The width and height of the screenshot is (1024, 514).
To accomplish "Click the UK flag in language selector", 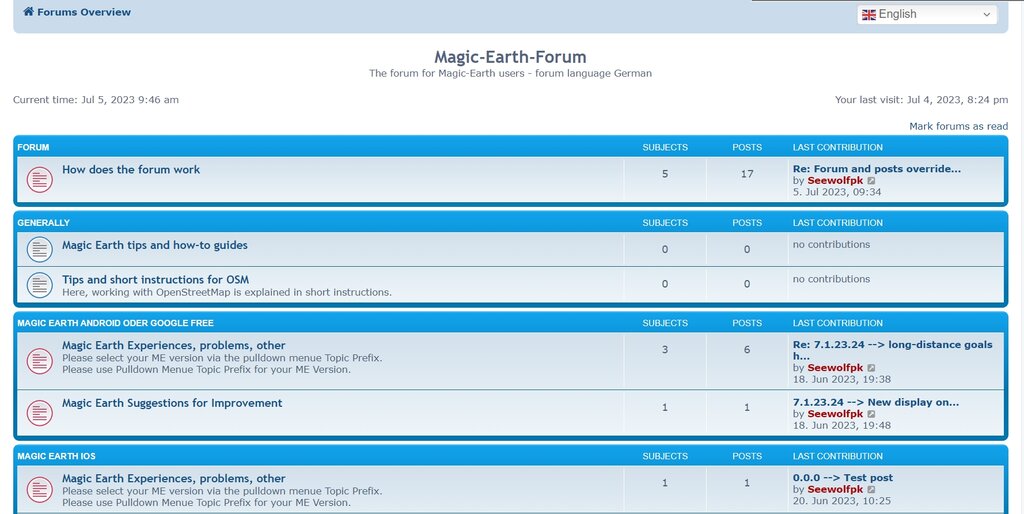I will [x=869, y=14].
